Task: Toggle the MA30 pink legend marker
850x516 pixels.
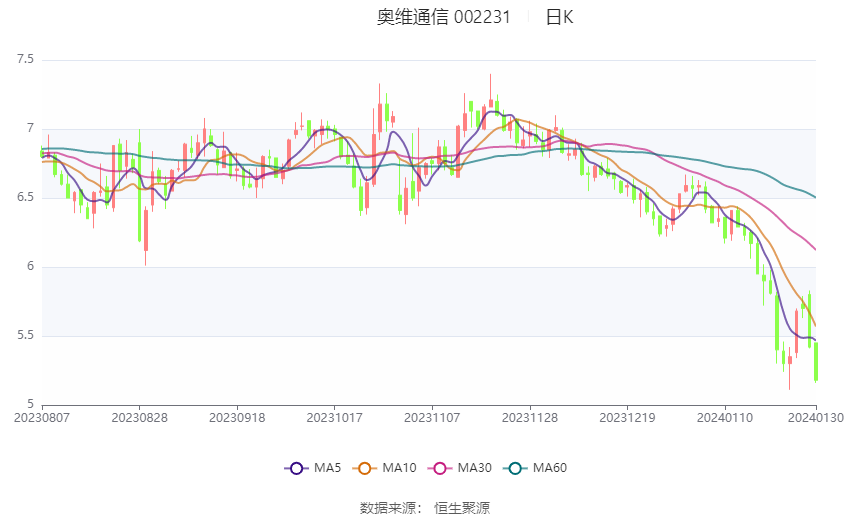Action: coord(440,468)
